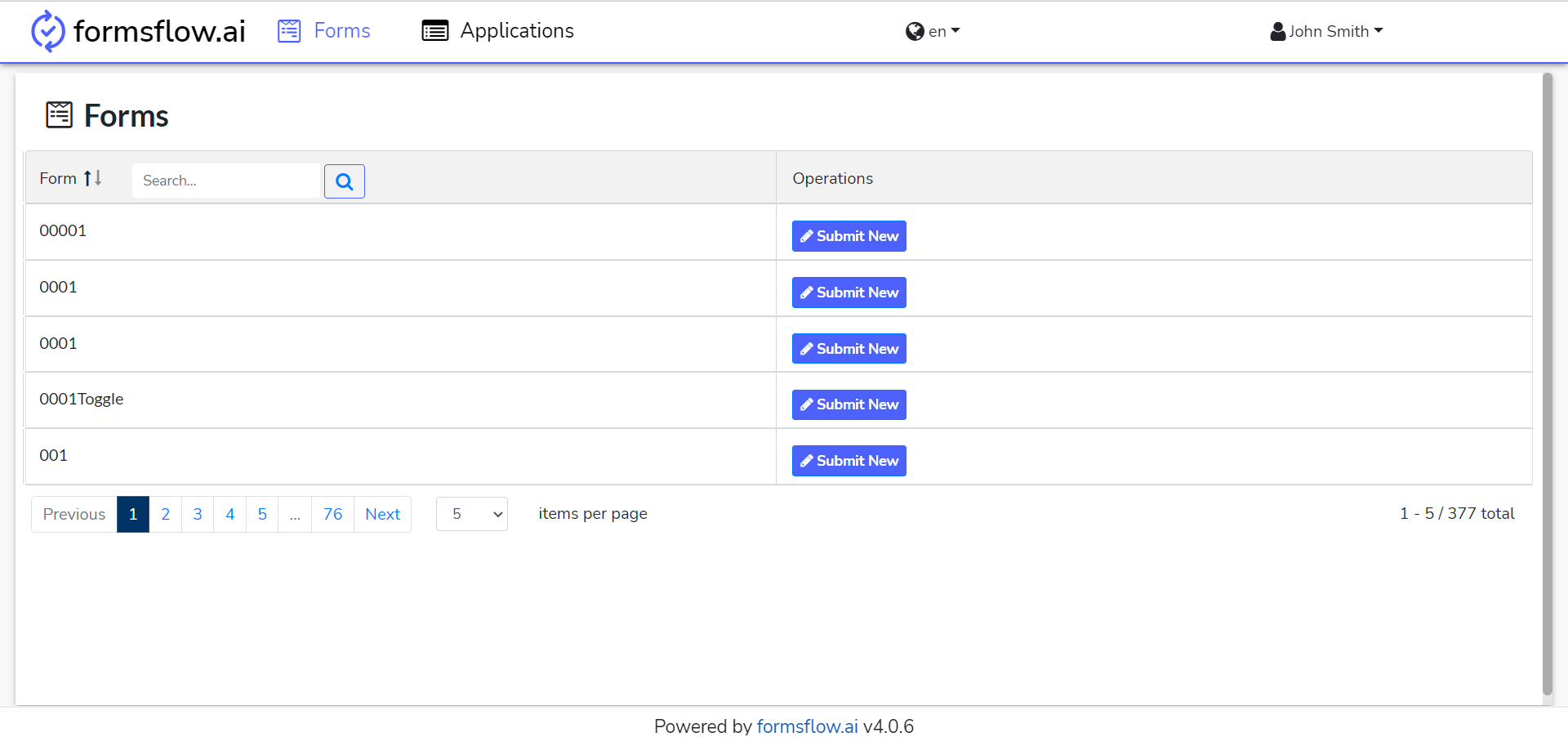Select form name 0001Toggle
Screen dimensions: 1568x737
(82, 399)
